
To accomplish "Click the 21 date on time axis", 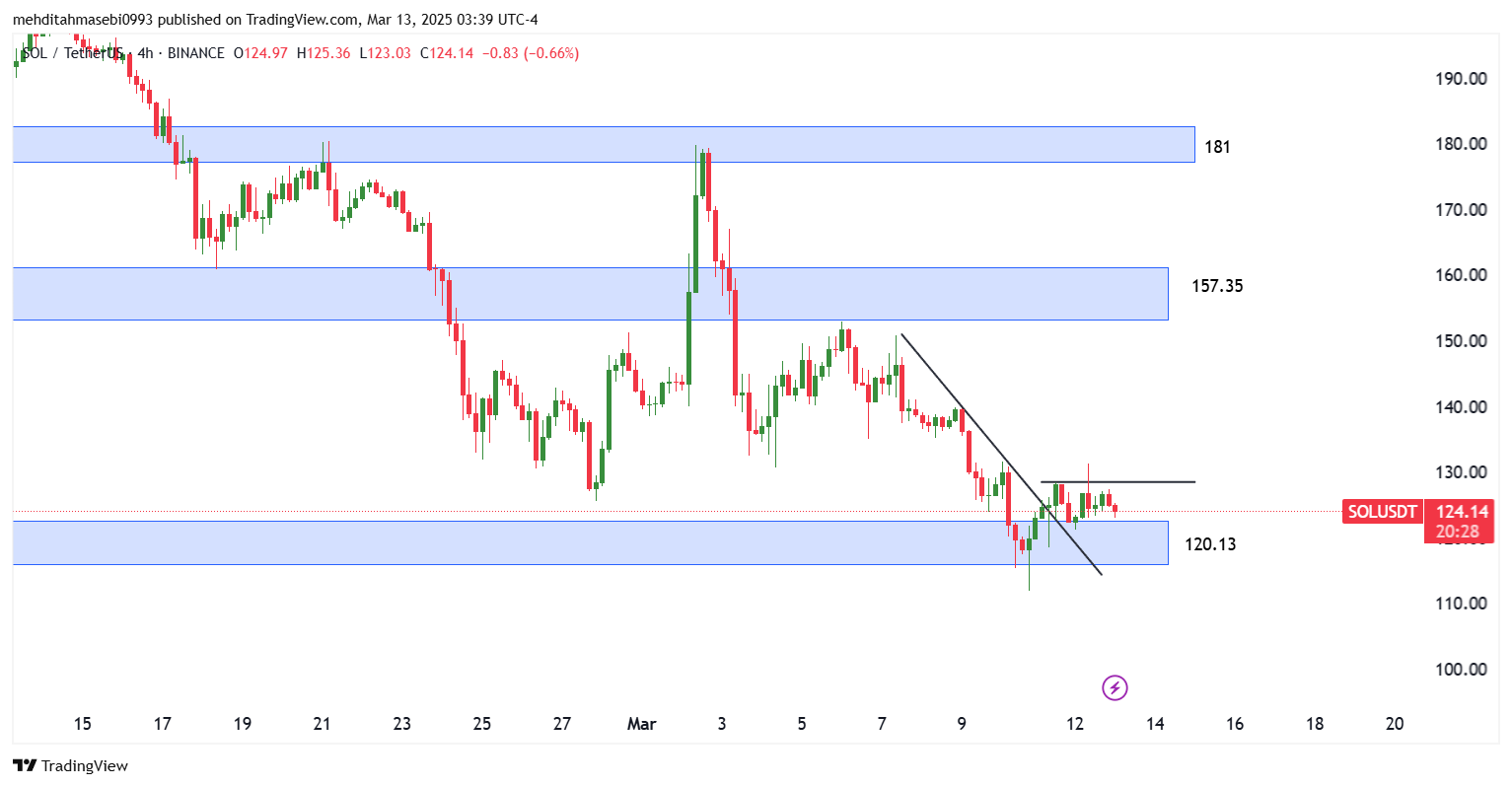I will 323,724.
